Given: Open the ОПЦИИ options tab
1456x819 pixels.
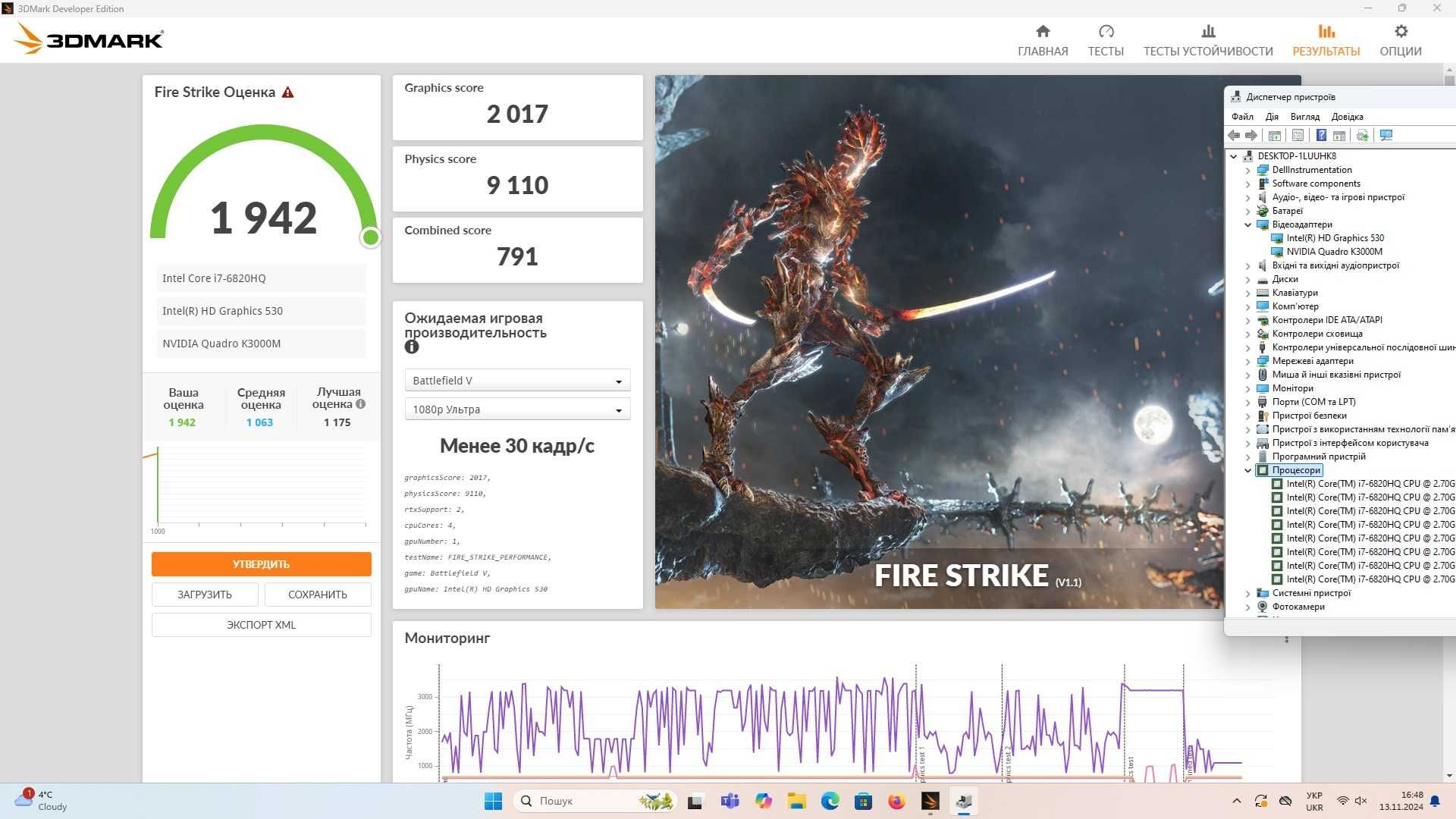Looking at the screenshot, I should pyautogui.click(x=1401, y=40).
